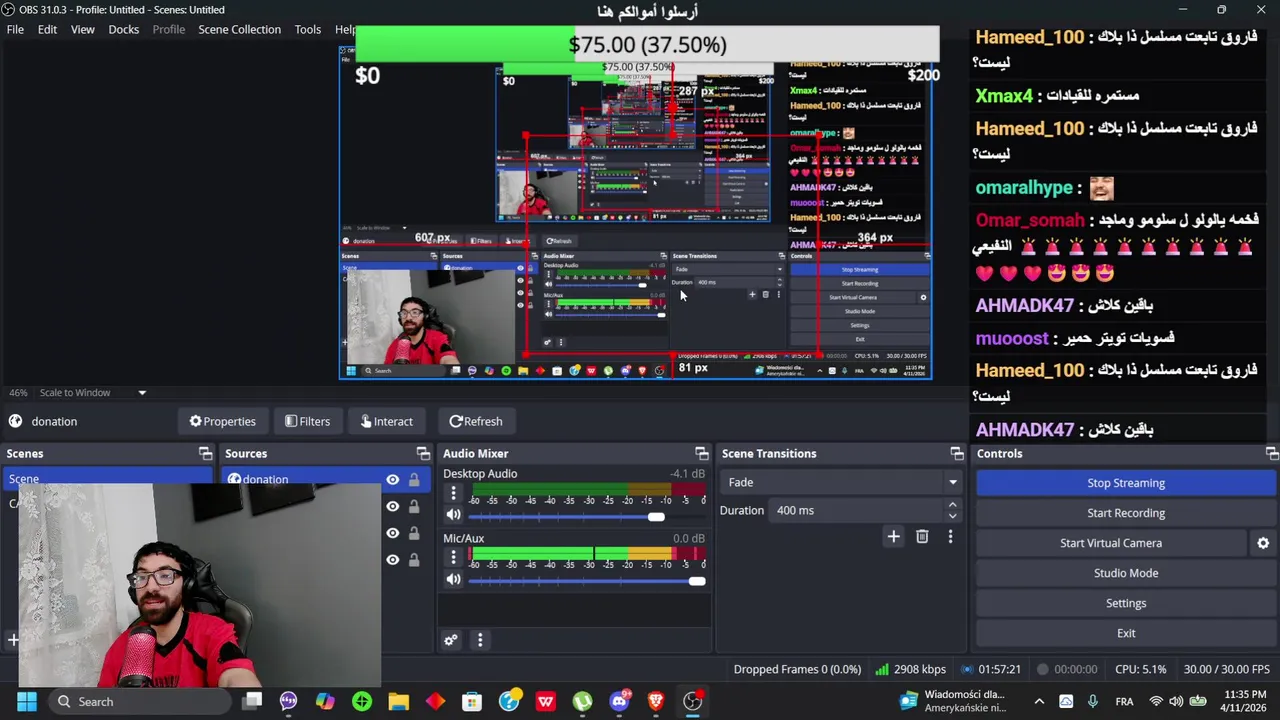Click the OBS Studio taskbar icon
1280x720 pixels.
tap(692, 701)
